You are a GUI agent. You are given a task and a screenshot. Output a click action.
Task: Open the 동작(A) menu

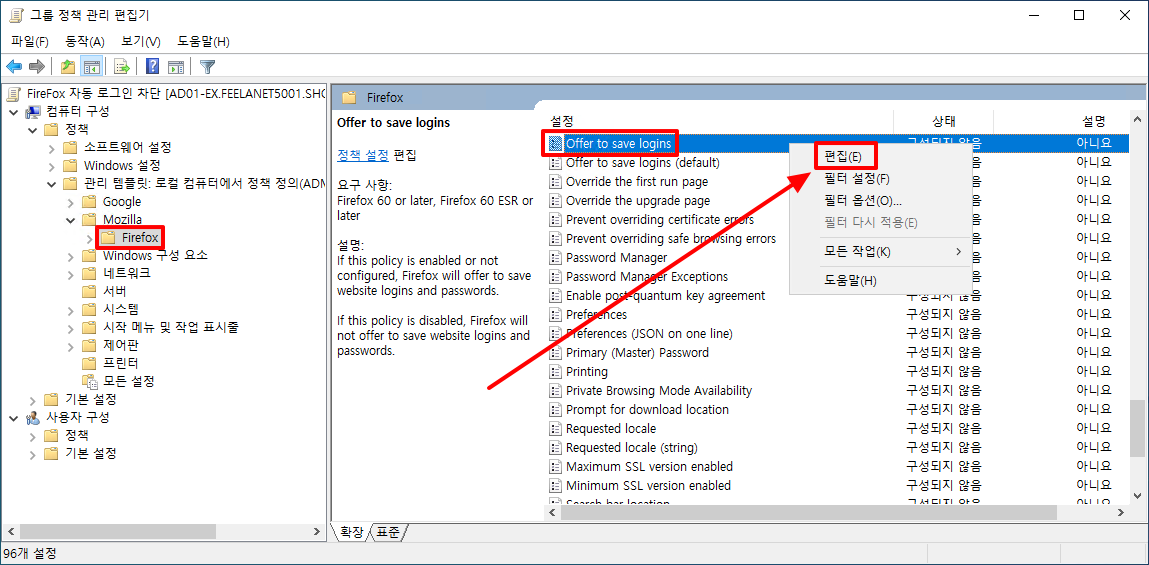85,42
